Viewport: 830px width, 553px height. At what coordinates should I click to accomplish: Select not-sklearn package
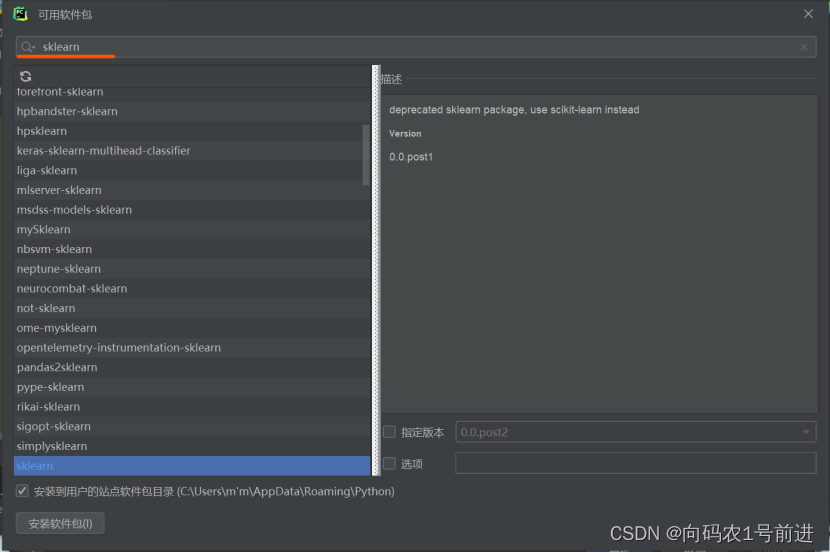pyautogui.click(x=192, y=308)
